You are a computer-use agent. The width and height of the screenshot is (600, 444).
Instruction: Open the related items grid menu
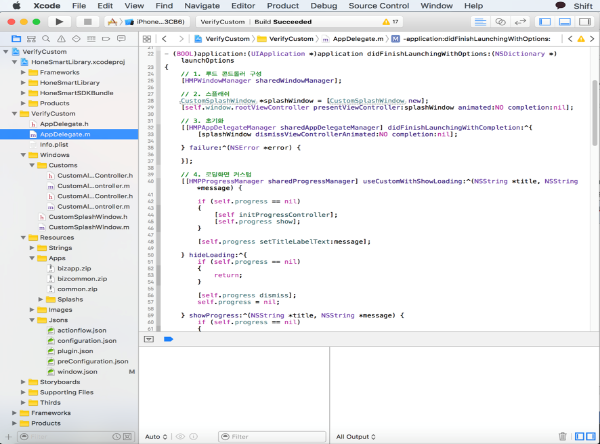pos(147,39)
